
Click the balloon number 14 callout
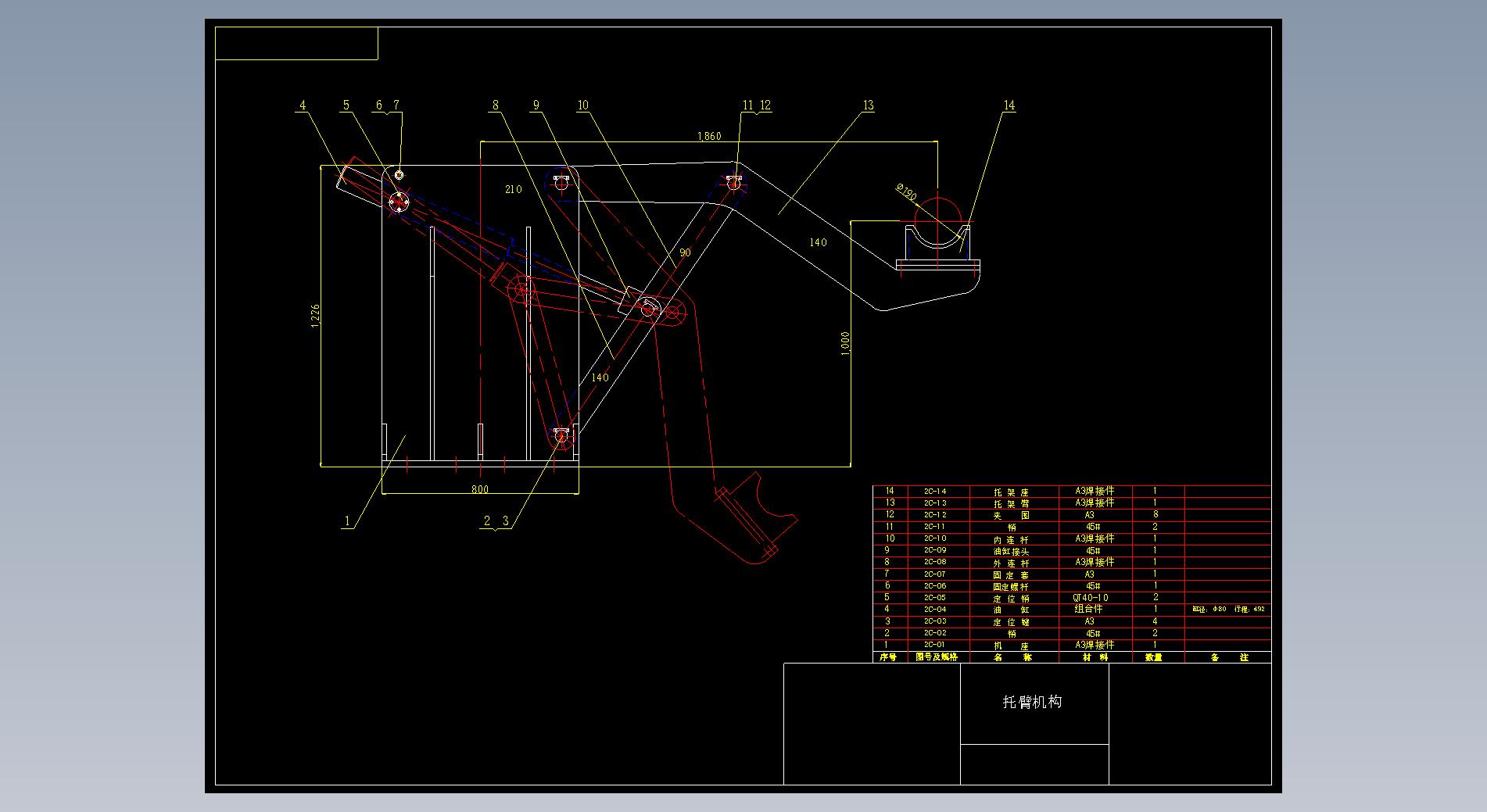[x=1009, y=106]
